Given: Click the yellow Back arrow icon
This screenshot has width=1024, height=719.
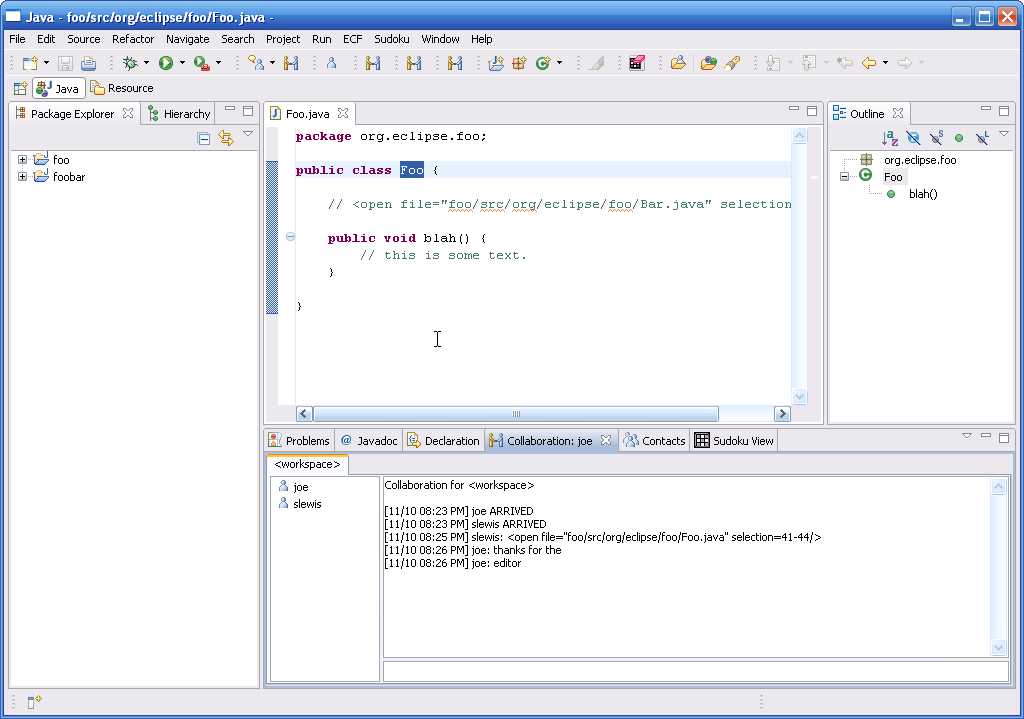Looking at the screenshot, I should 869,63.
